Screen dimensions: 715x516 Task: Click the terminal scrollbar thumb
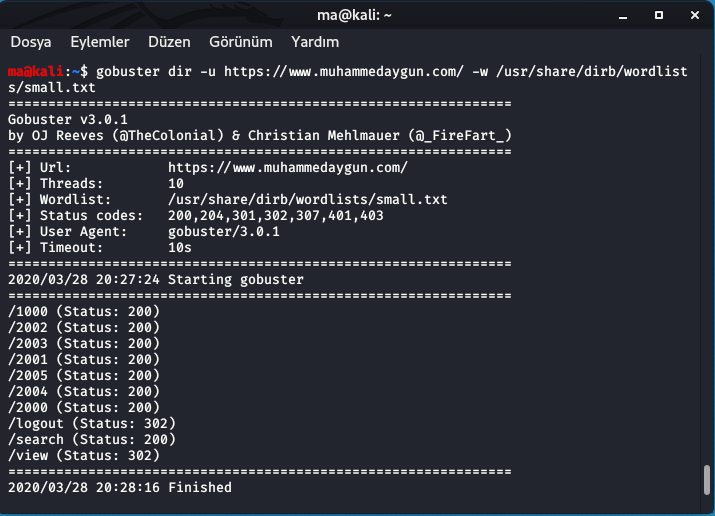point(707,480)
